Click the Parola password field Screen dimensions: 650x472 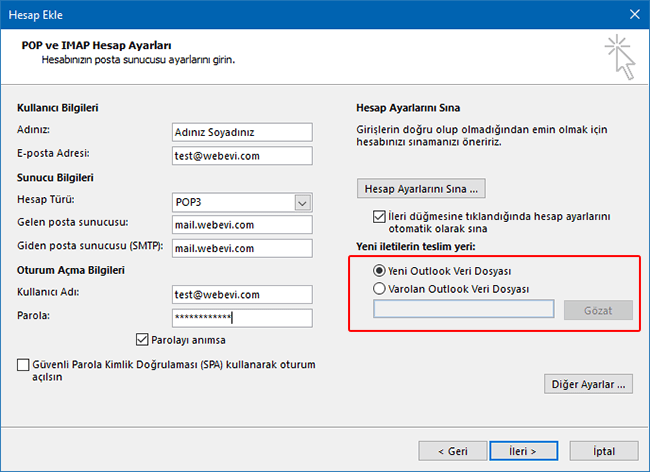(241, 318)
